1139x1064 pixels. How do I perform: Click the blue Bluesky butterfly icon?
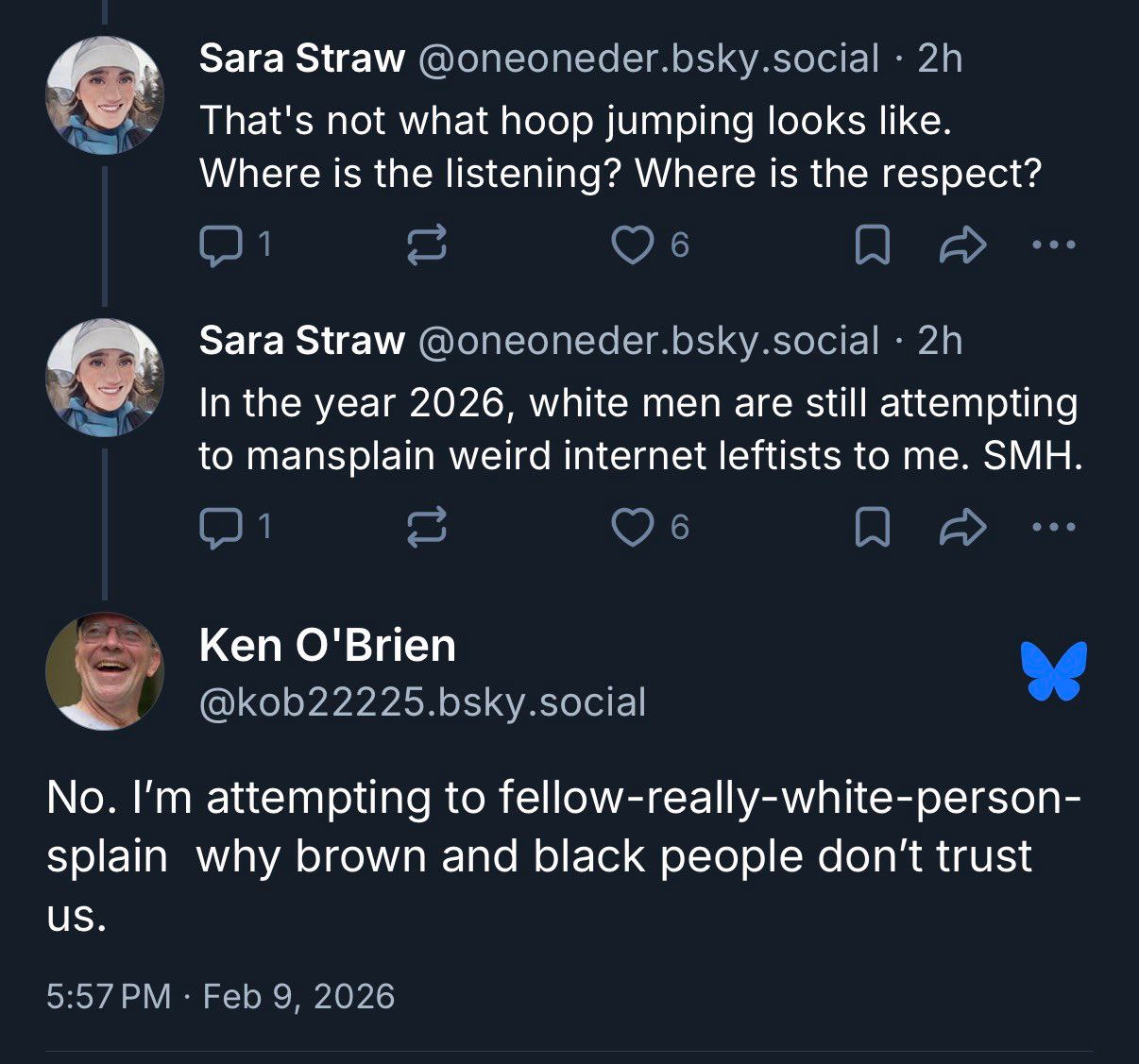(1053, 671)
